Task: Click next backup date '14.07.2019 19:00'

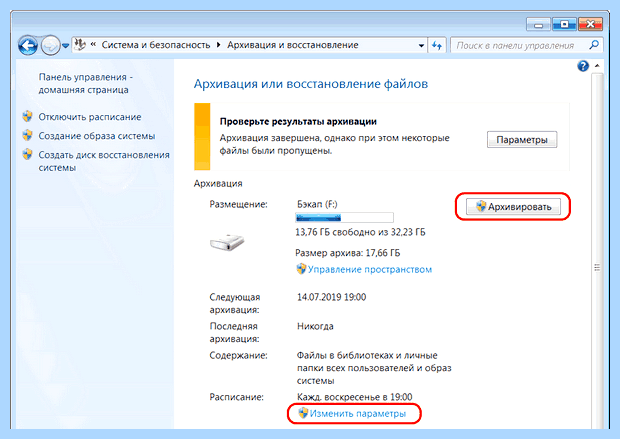Action: click(x=331, y=297)
